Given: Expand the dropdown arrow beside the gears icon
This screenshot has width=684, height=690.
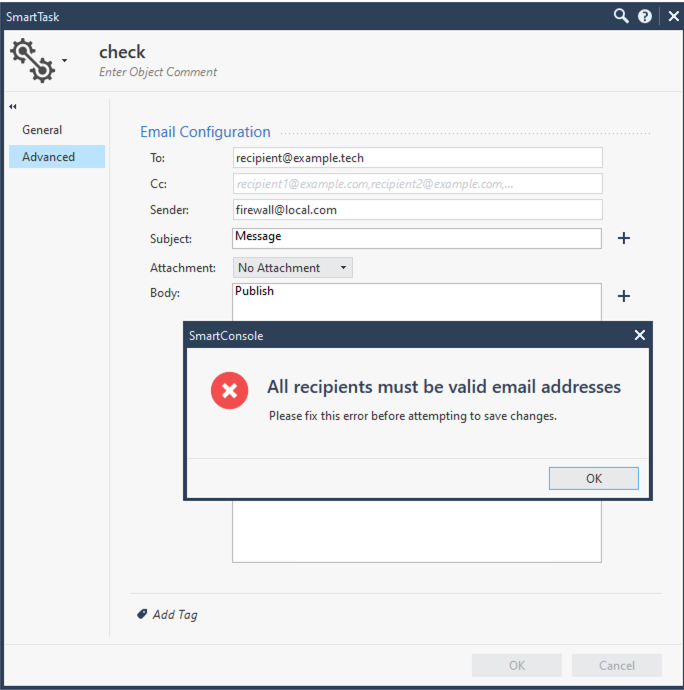Looking at the screenshot, I should pos(65,61).
